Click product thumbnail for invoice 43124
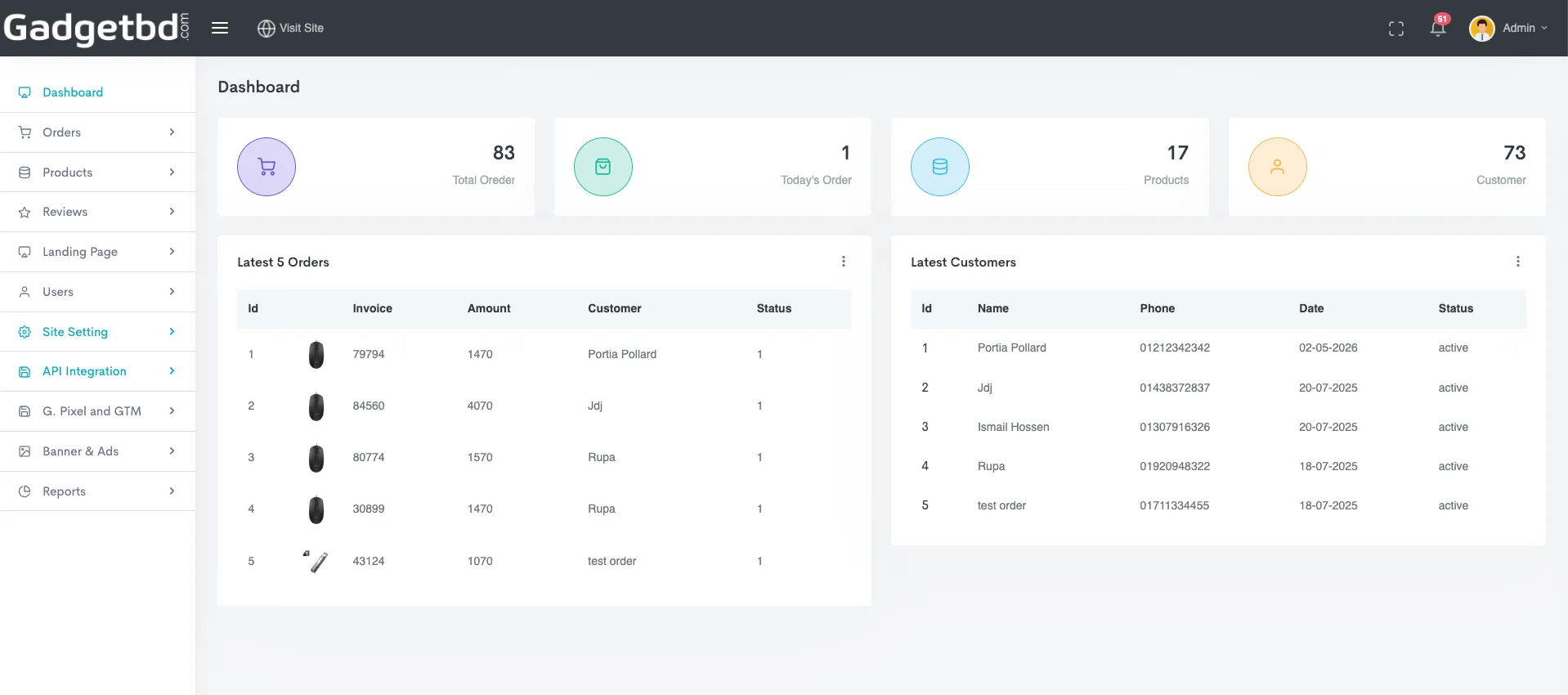 tap(316, 561)
